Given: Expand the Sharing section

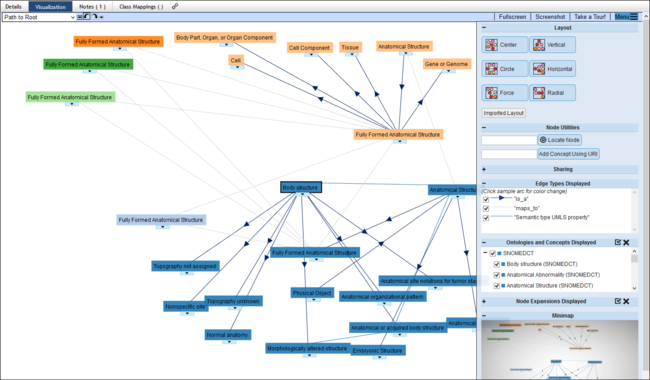Looking at the screenshot, I should click(x=484, y=169).
